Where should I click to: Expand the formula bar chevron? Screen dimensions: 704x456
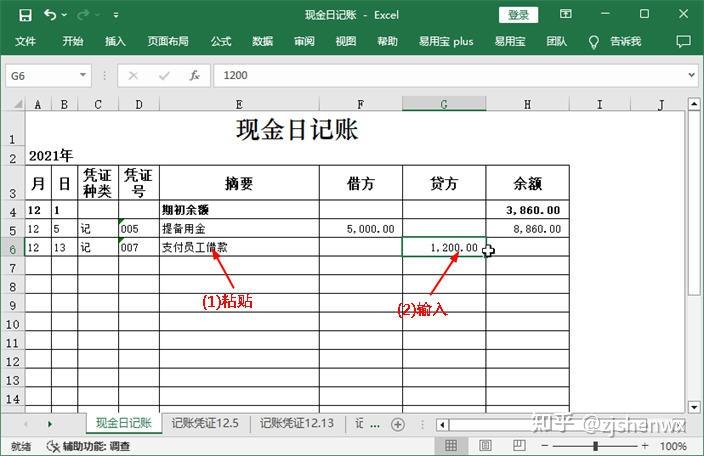pyautogui.click(x=691, y=75)
